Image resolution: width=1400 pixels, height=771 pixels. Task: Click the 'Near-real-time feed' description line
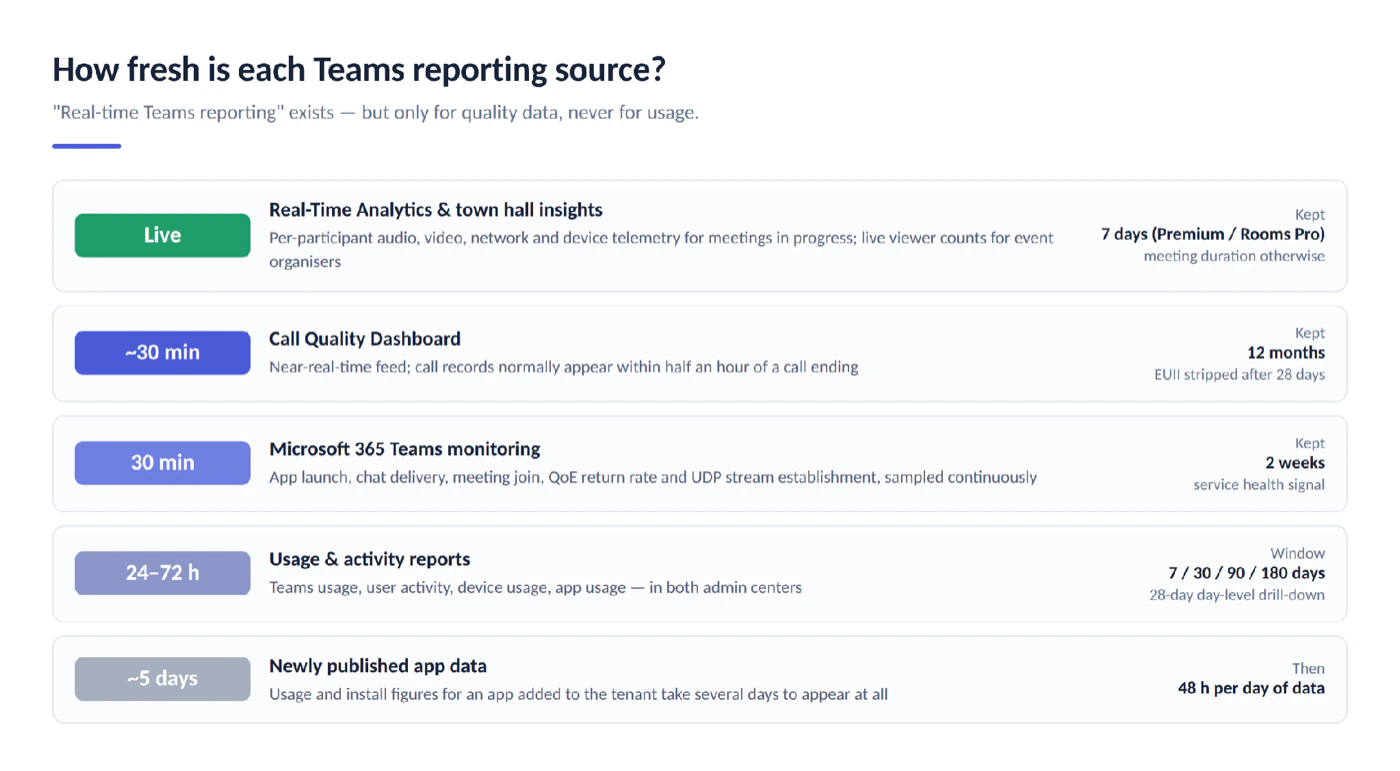pos(563,366)
